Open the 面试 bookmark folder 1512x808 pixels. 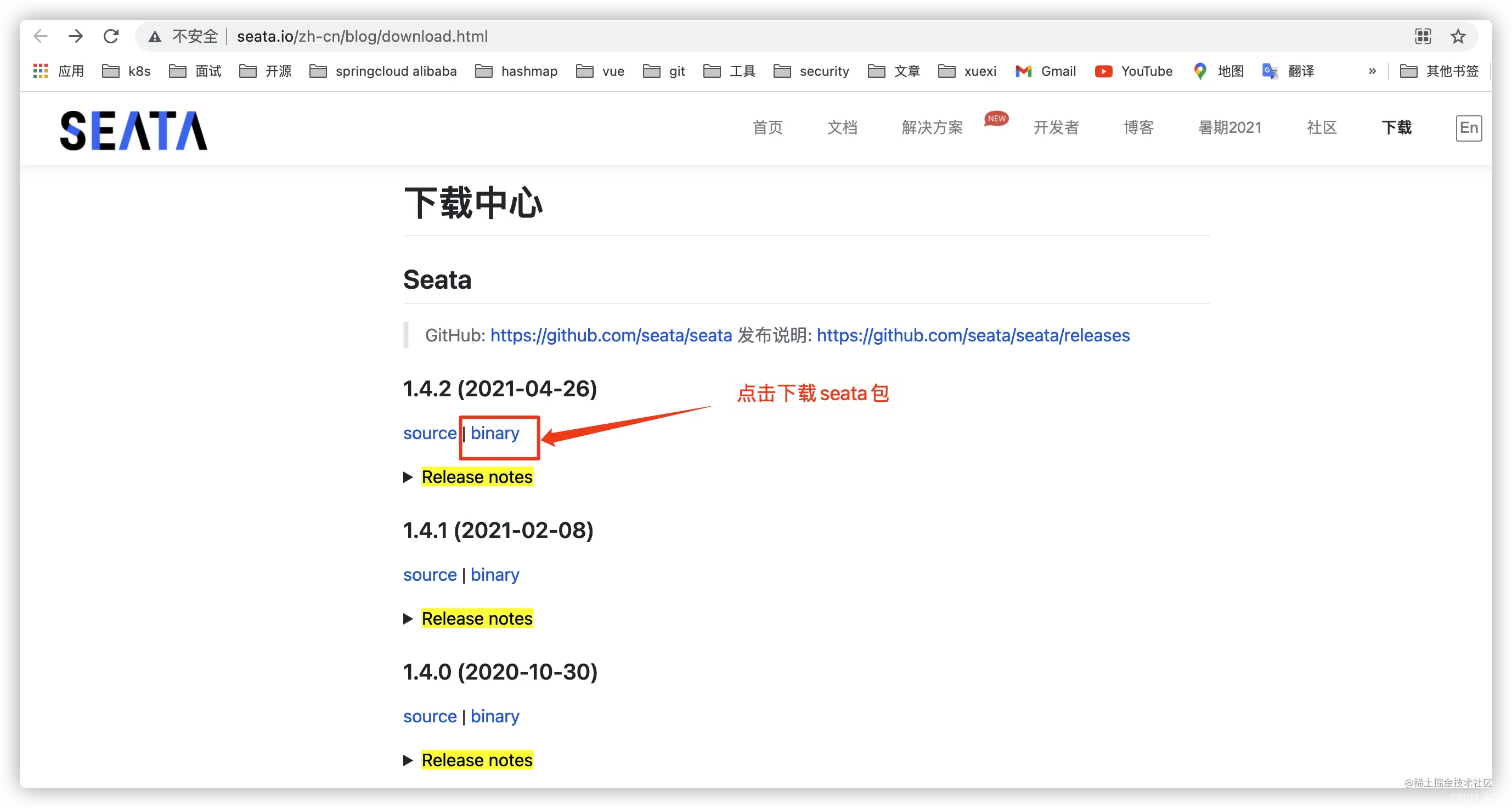pyautogui.click(x=195, y=71)
